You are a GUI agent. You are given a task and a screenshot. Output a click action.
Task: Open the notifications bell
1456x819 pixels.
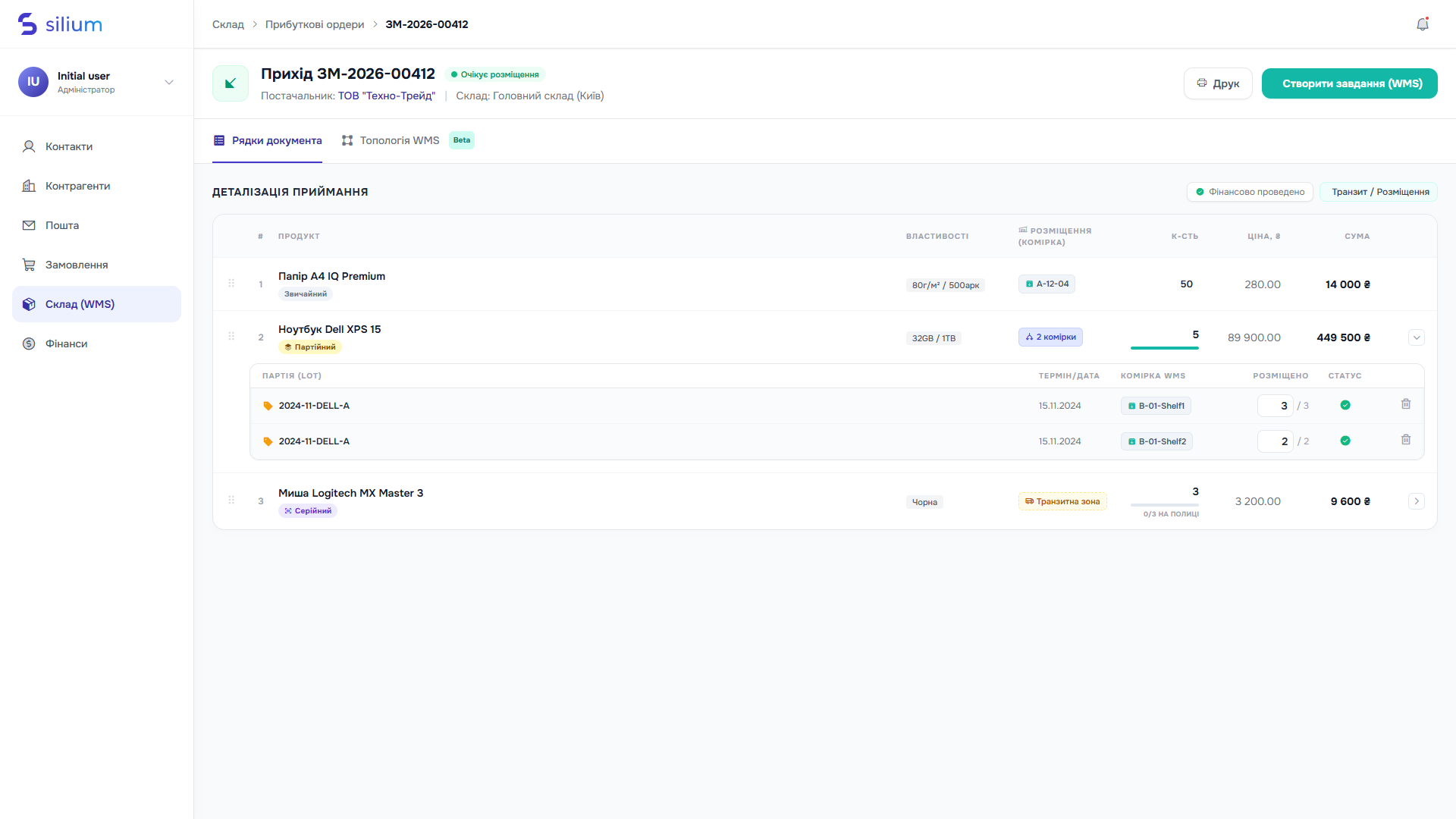click(1423, 24)
